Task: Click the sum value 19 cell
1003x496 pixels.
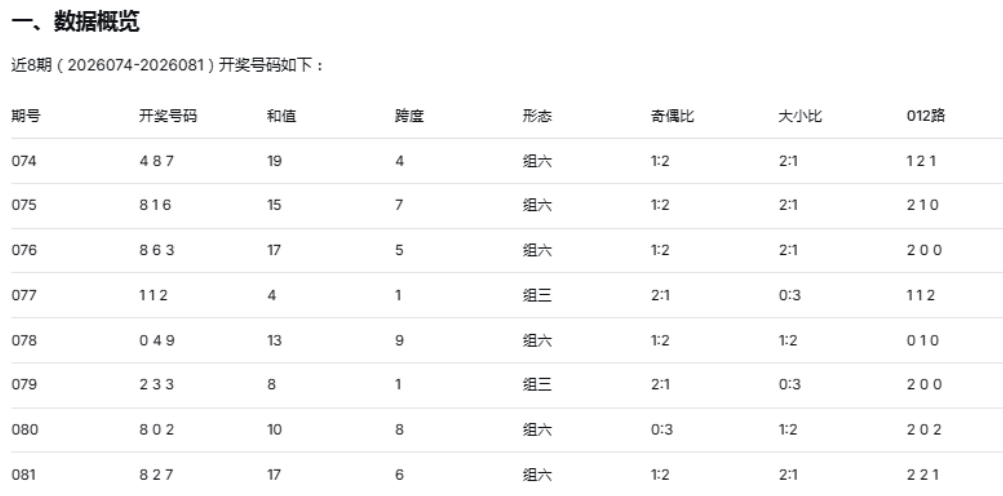Action: click(275, 161)
